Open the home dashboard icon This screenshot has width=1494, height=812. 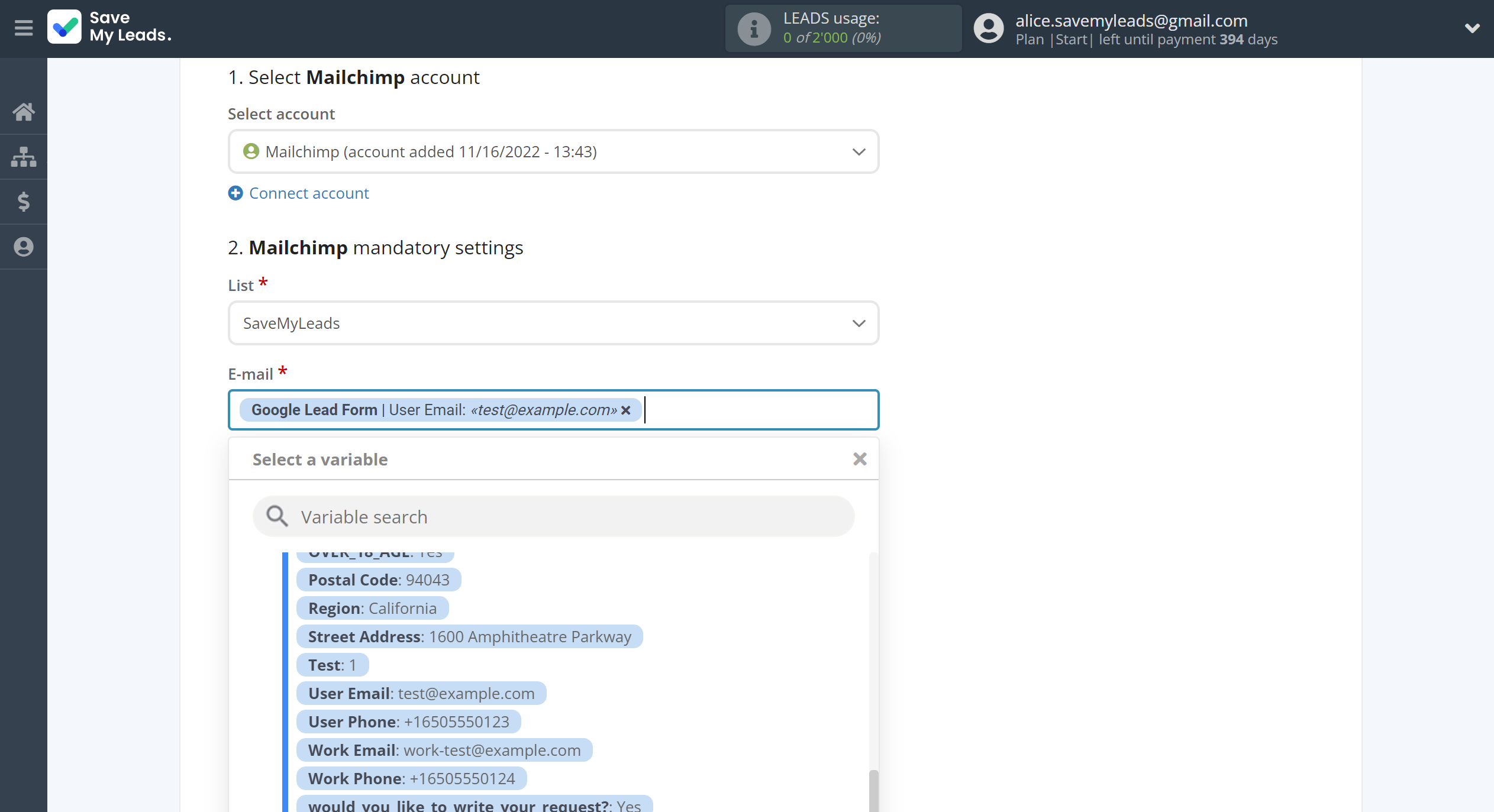(x=24, y=112)
